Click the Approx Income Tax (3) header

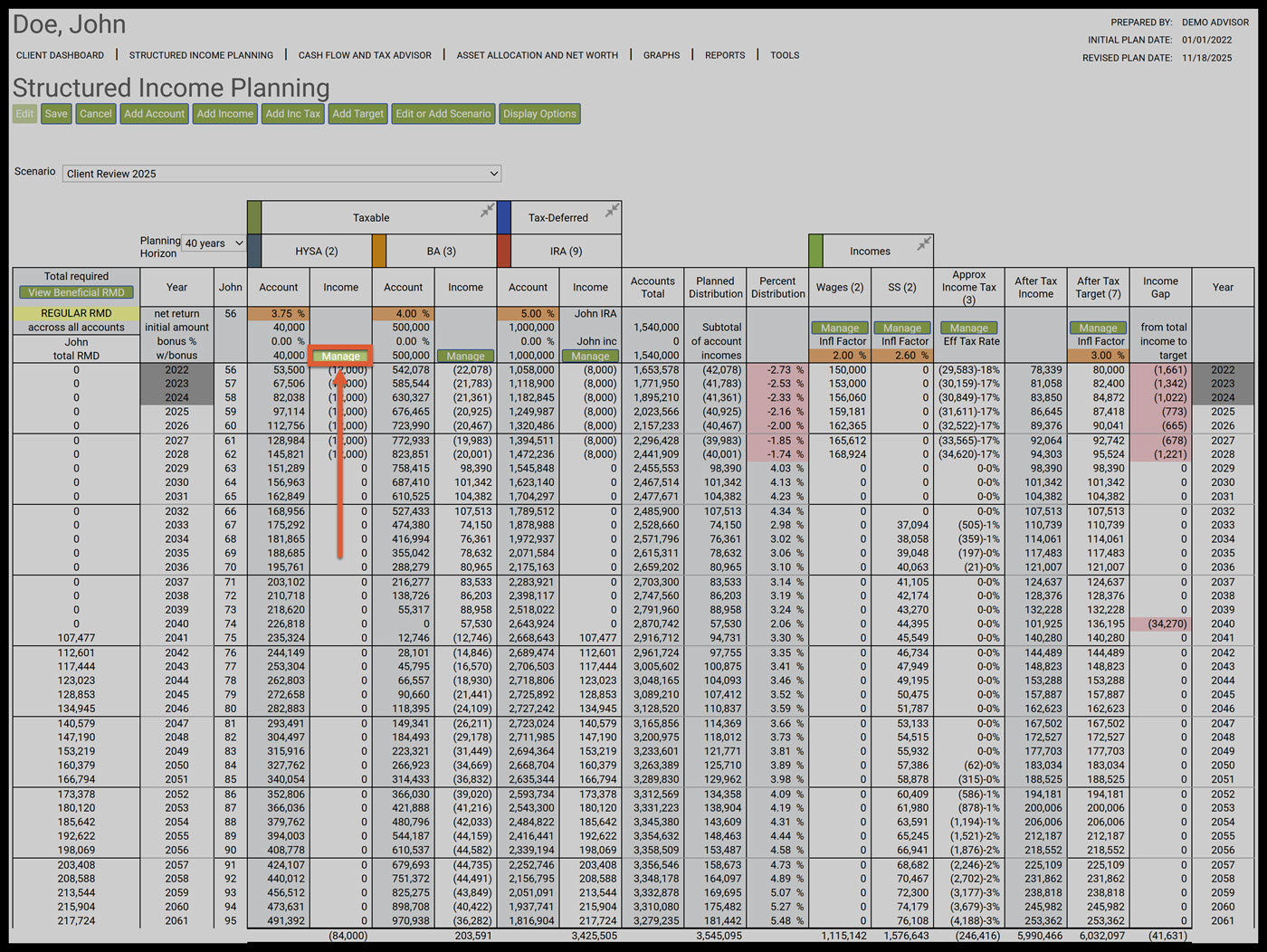969,287
